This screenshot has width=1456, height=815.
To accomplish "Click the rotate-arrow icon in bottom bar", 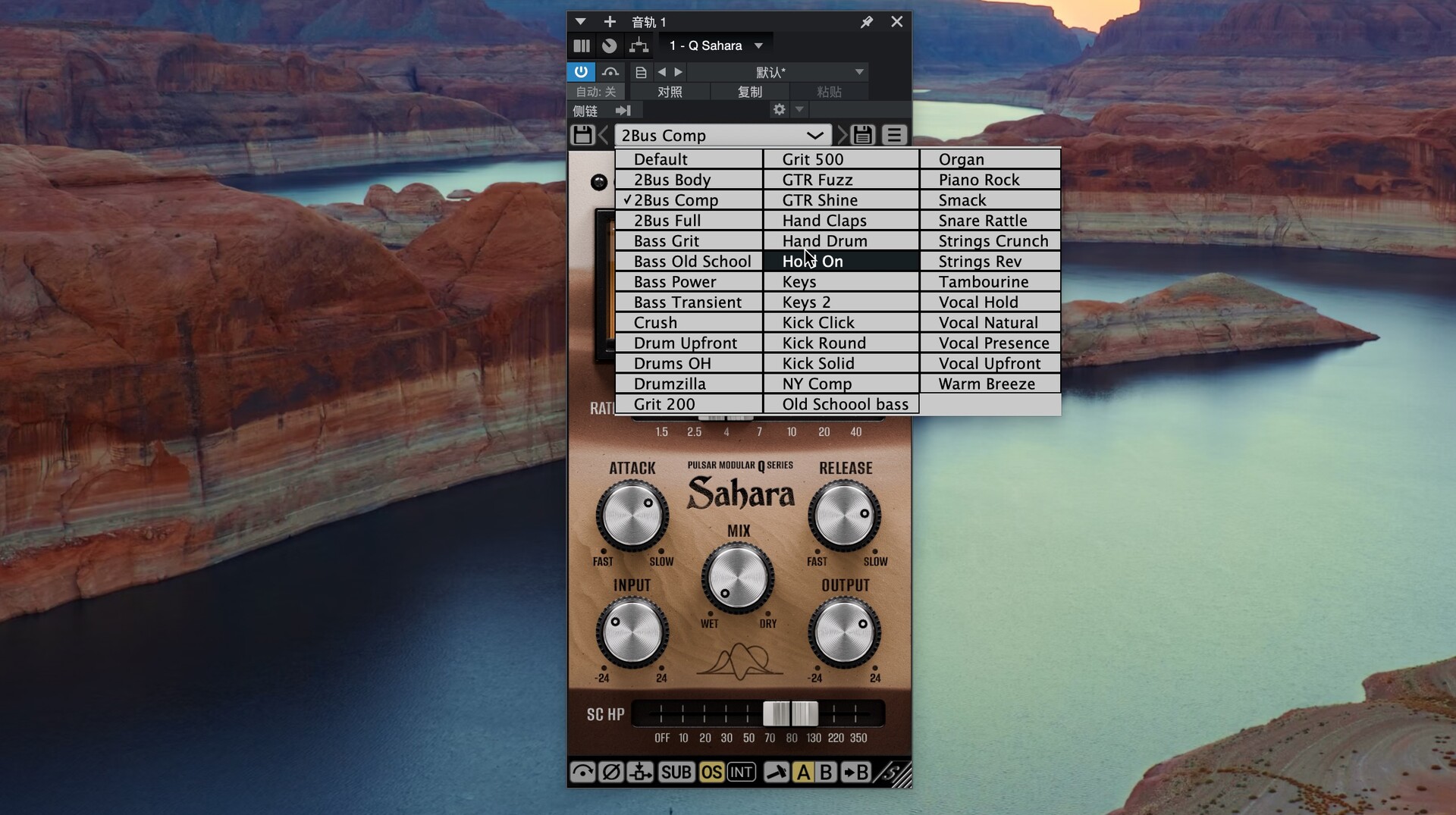I will tap(582, 772).
